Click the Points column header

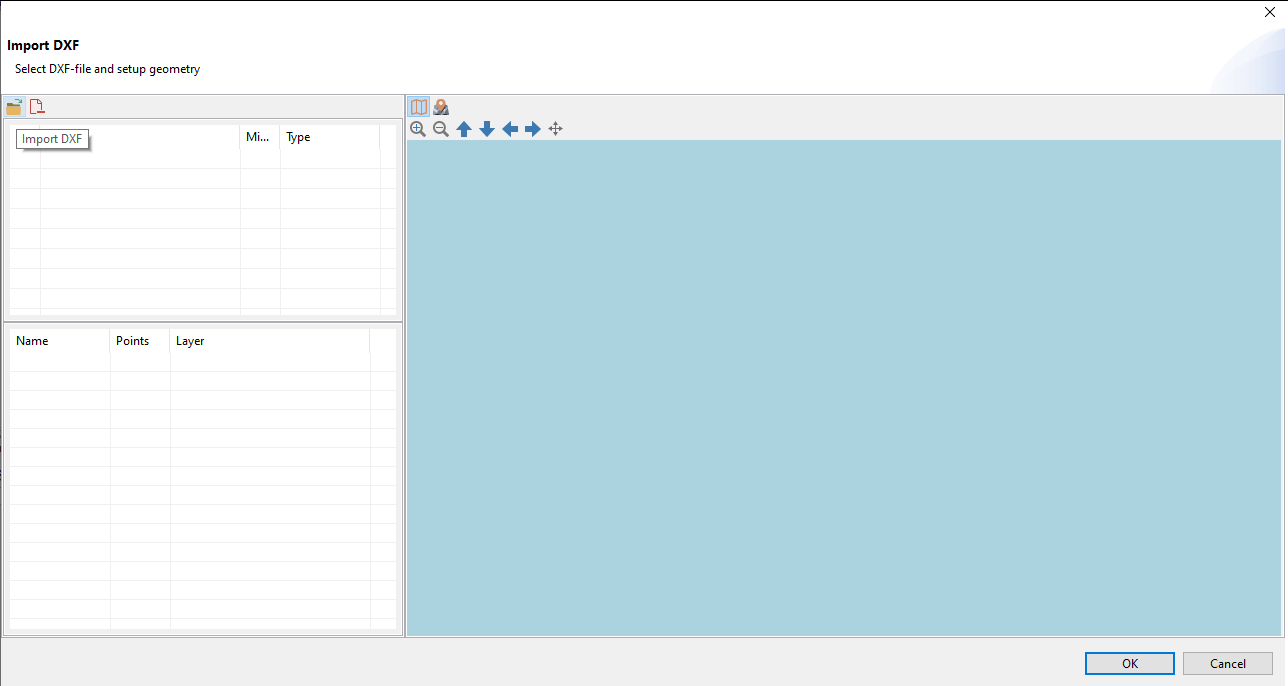click(140, 341)
